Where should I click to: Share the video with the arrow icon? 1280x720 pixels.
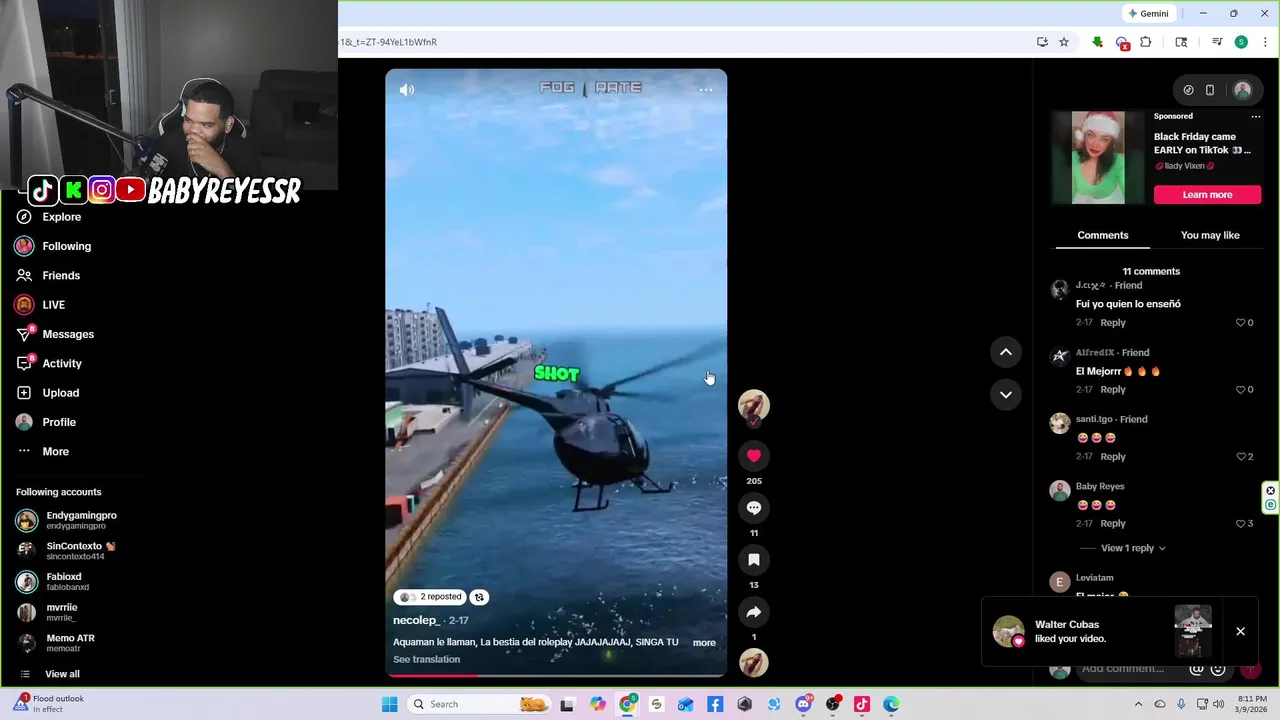754,612
